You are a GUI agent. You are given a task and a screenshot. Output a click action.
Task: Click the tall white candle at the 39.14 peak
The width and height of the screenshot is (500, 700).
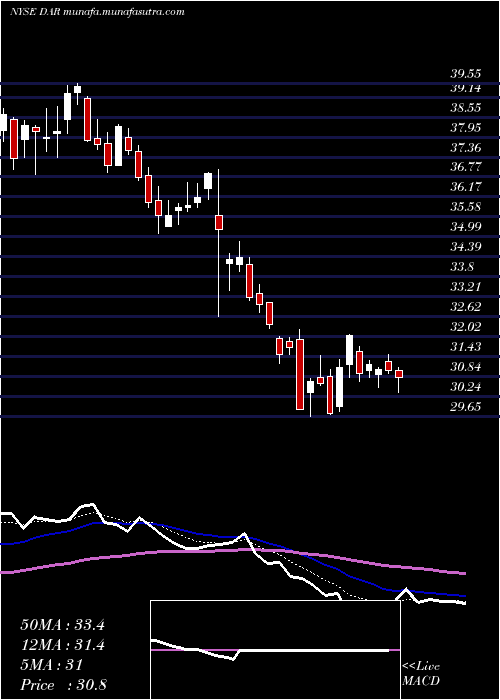pyautogui.click(x=67, y=106)
